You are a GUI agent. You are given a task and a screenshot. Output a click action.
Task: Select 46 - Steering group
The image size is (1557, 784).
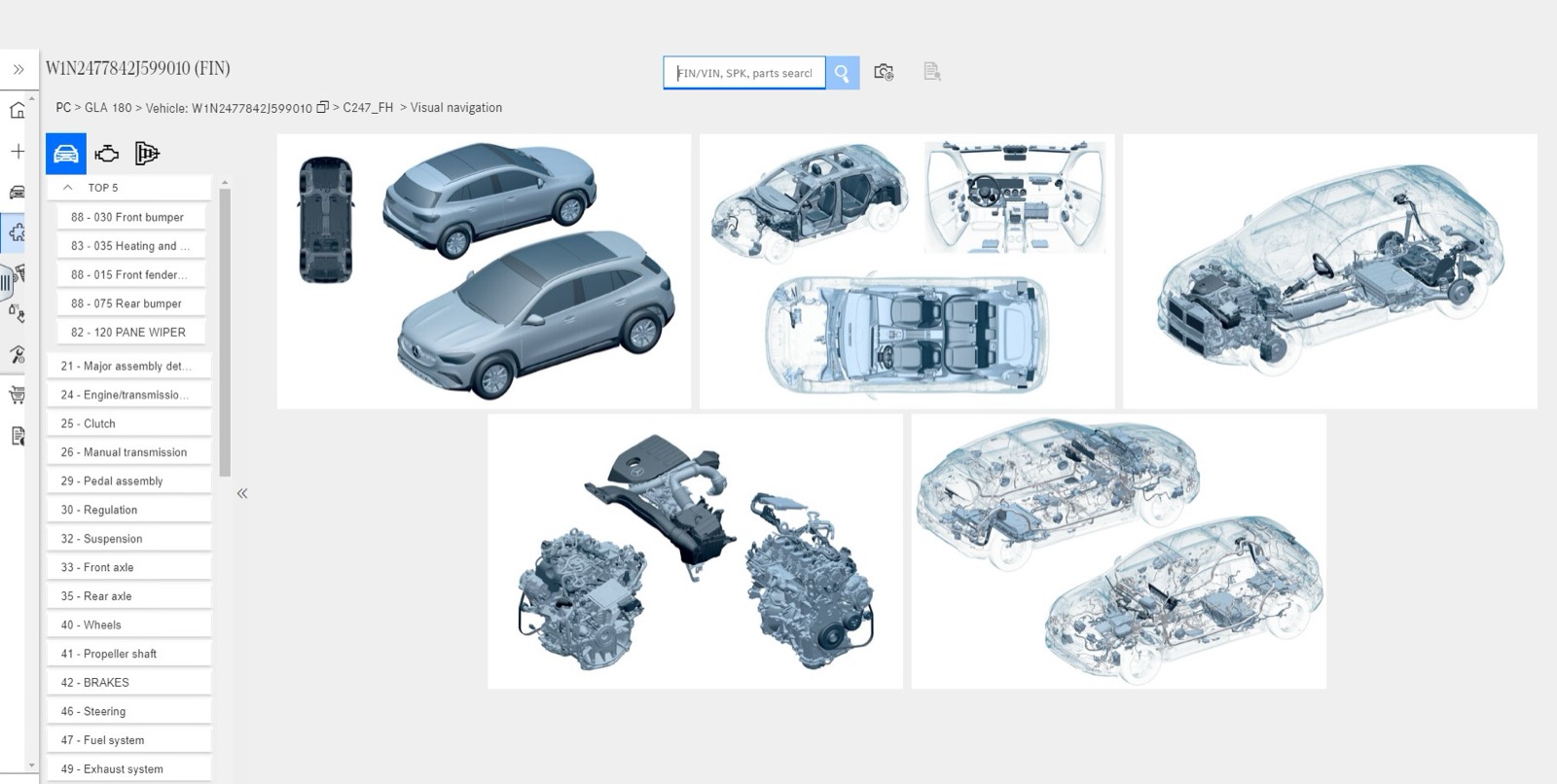click(129, 711)
